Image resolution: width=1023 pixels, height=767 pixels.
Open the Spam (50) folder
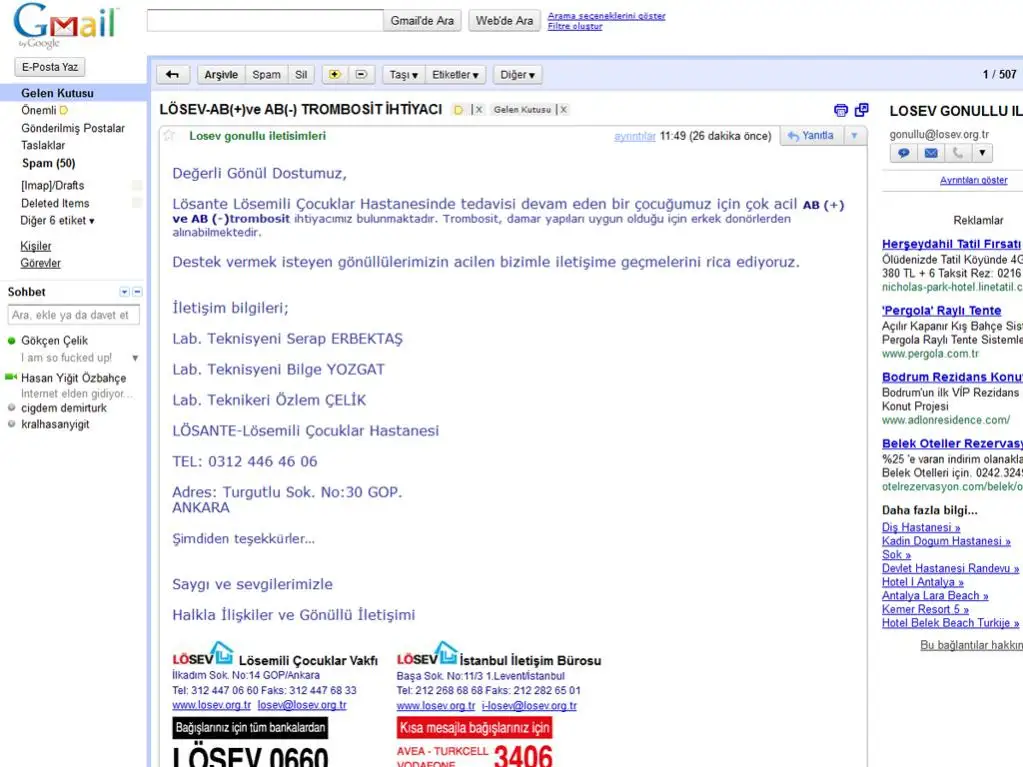(x=48, y=163)
